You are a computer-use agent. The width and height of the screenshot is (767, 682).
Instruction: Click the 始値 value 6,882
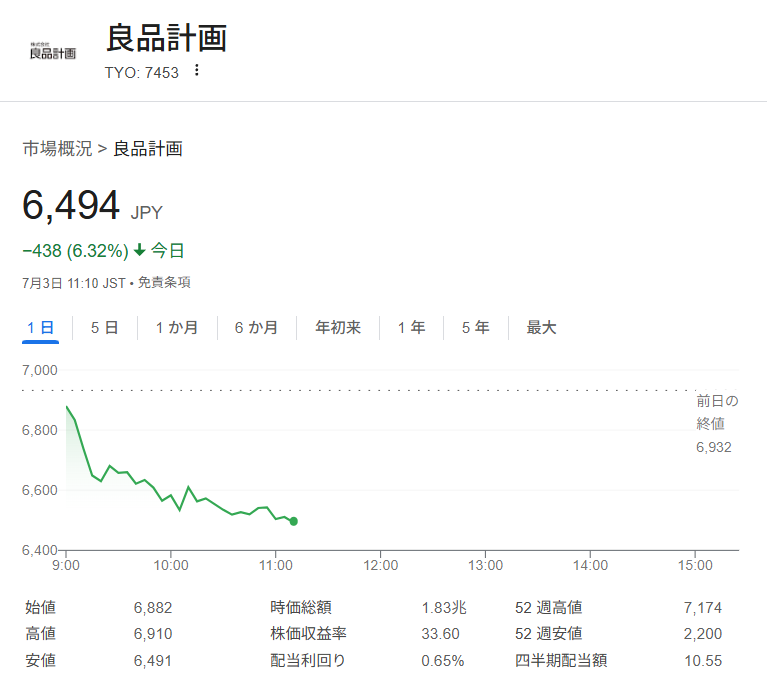click(153, 608)
